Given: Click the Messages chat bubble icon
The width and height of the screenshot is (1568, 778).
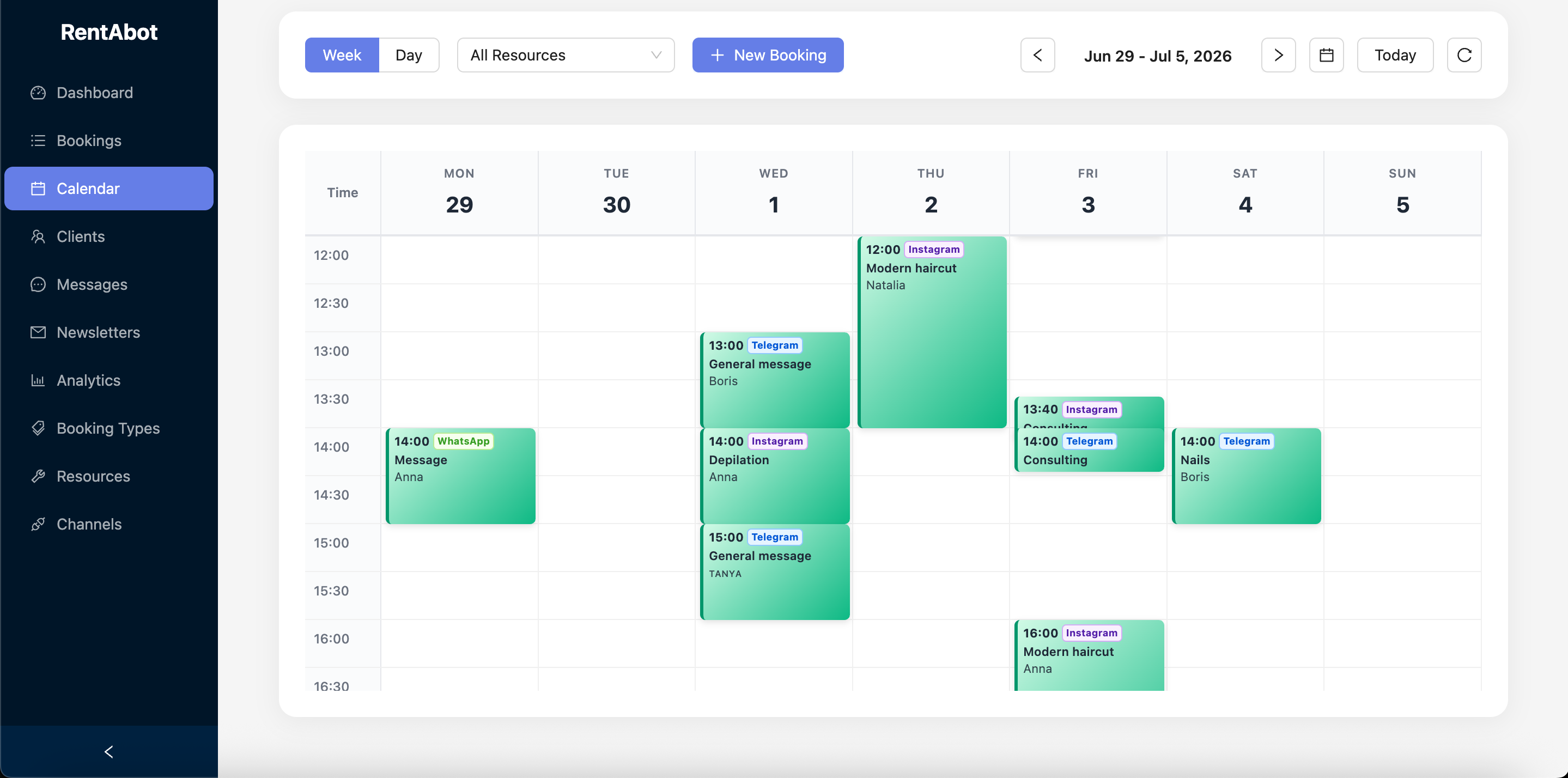Looking at the screenshot, I should (38, 284).
